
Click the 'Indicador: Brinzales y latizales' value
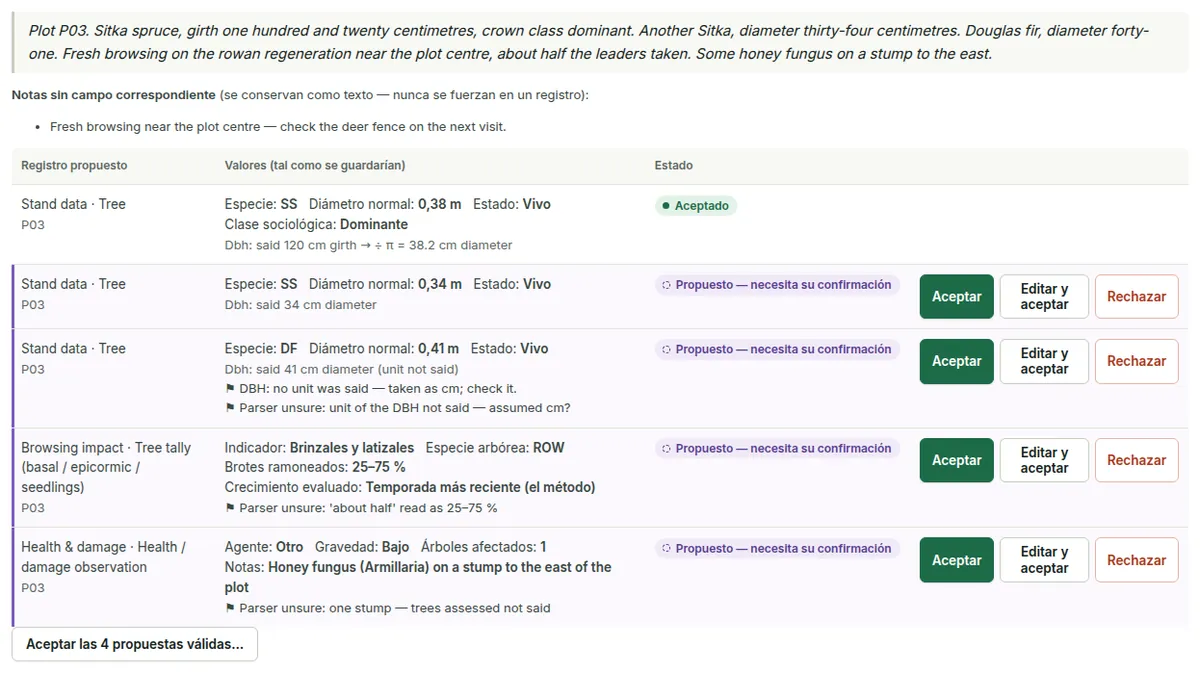tap(320, 448)
